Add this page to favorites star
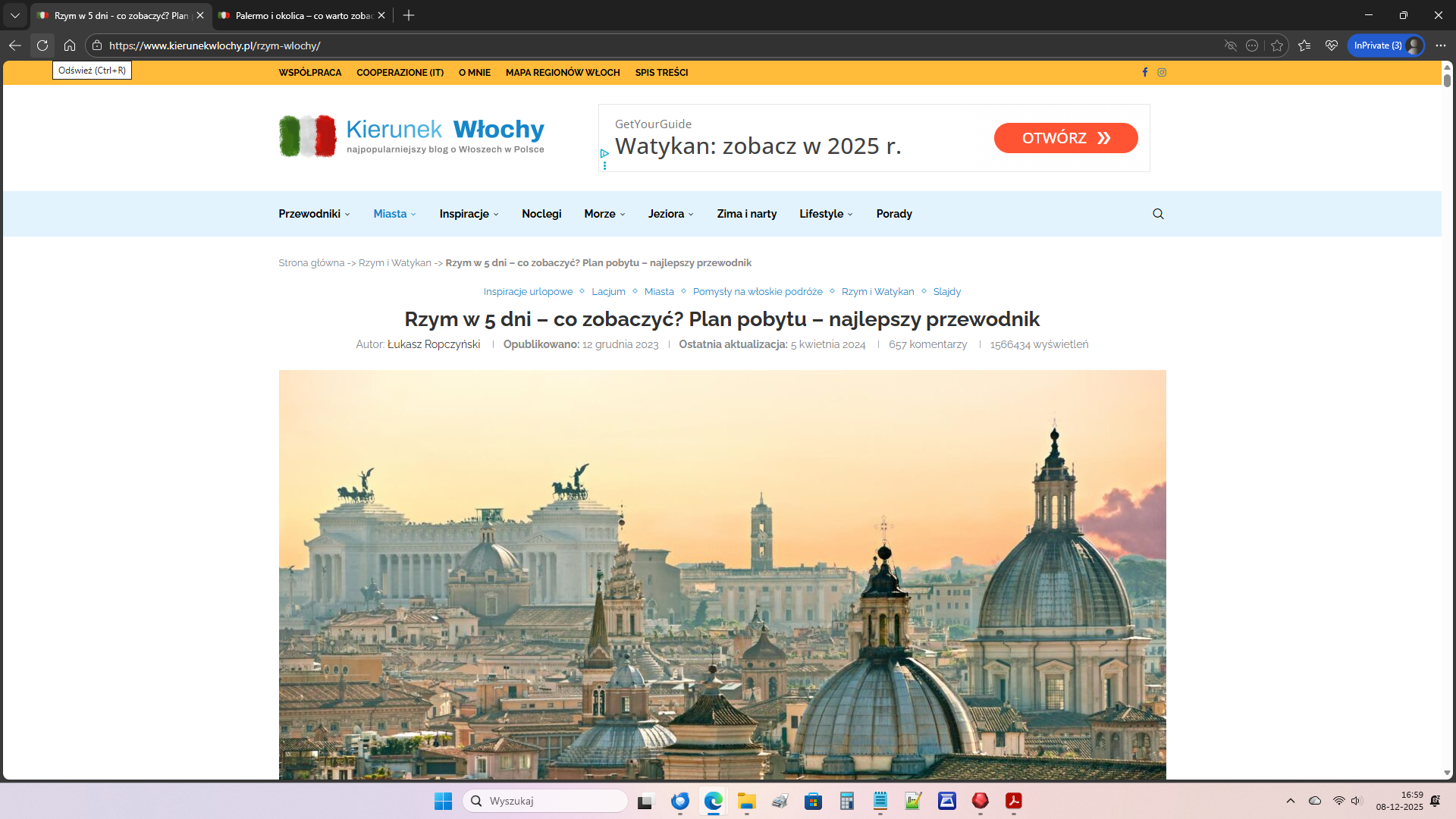The height and width of the screenshot is (819, 1456). coord(1277,45)
